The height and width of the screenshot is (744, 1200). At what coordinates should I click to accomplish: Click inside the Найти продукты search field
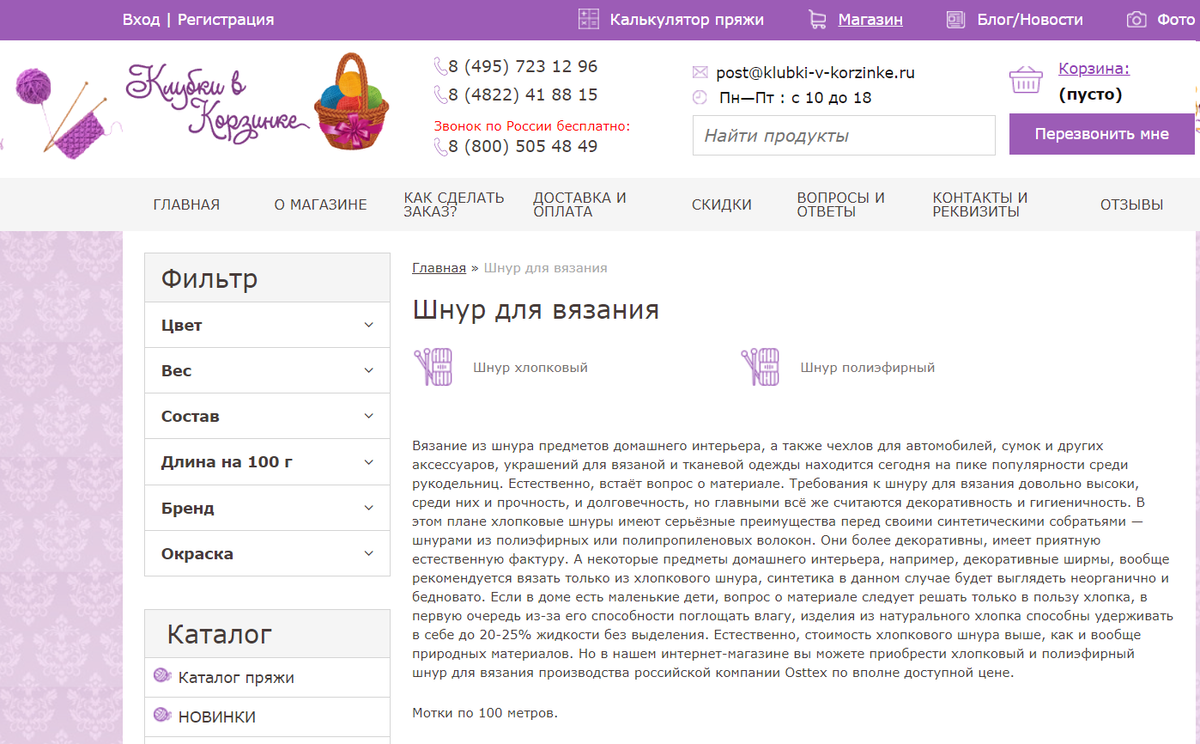coord(843,135)
